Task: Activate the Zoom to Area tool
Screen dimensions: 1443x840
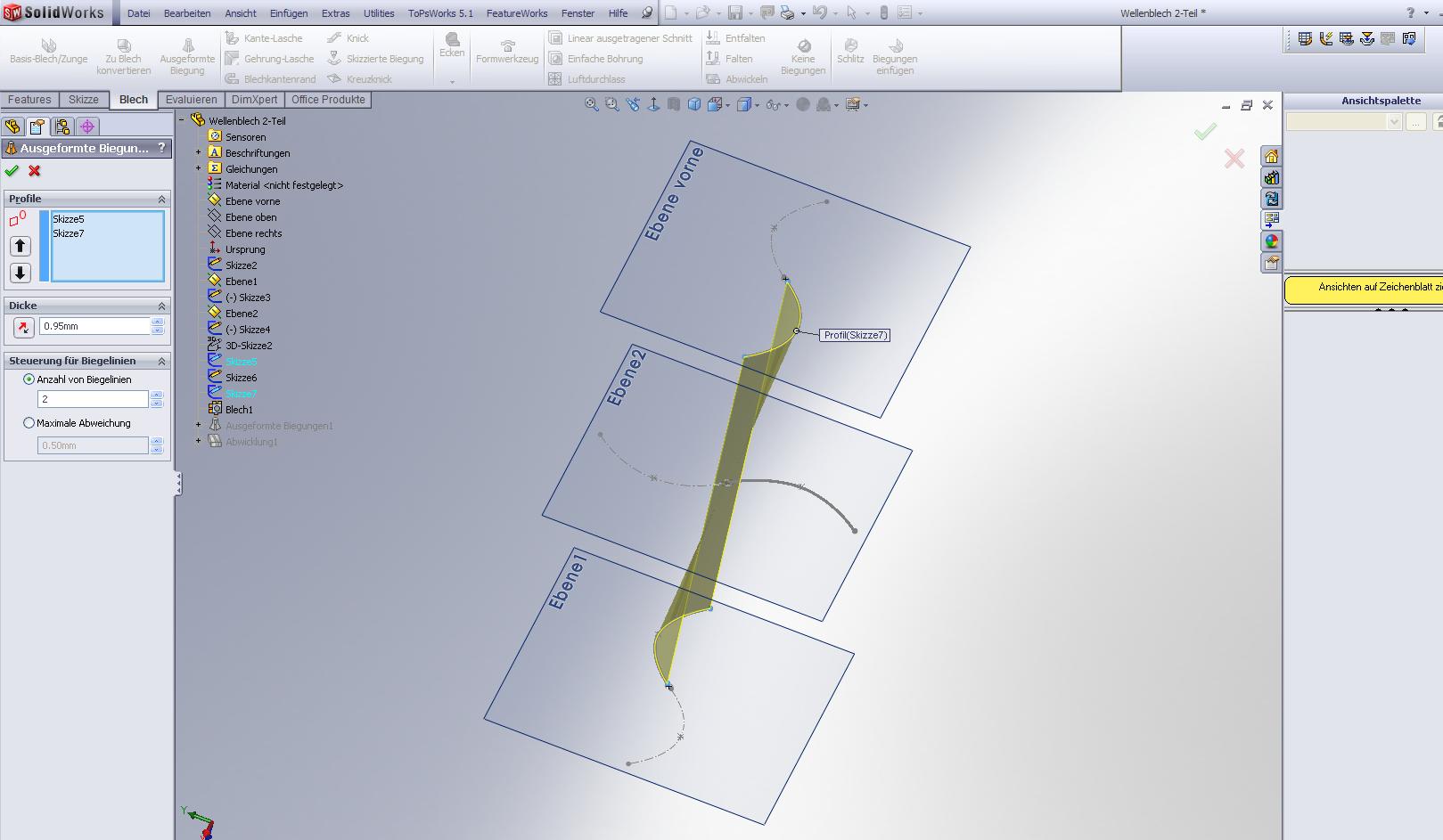Action: [611, 105]
